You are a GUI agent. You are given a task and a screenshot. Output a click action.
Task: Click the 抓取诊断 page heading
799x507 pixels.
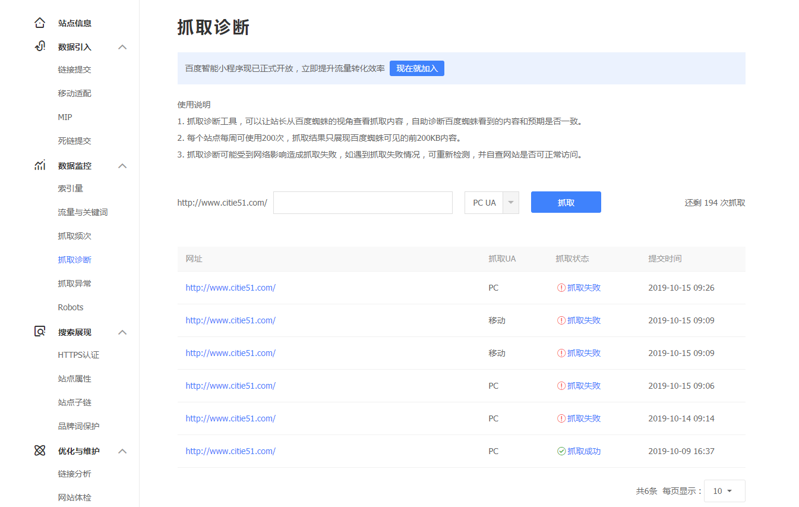tap(213, 27)
